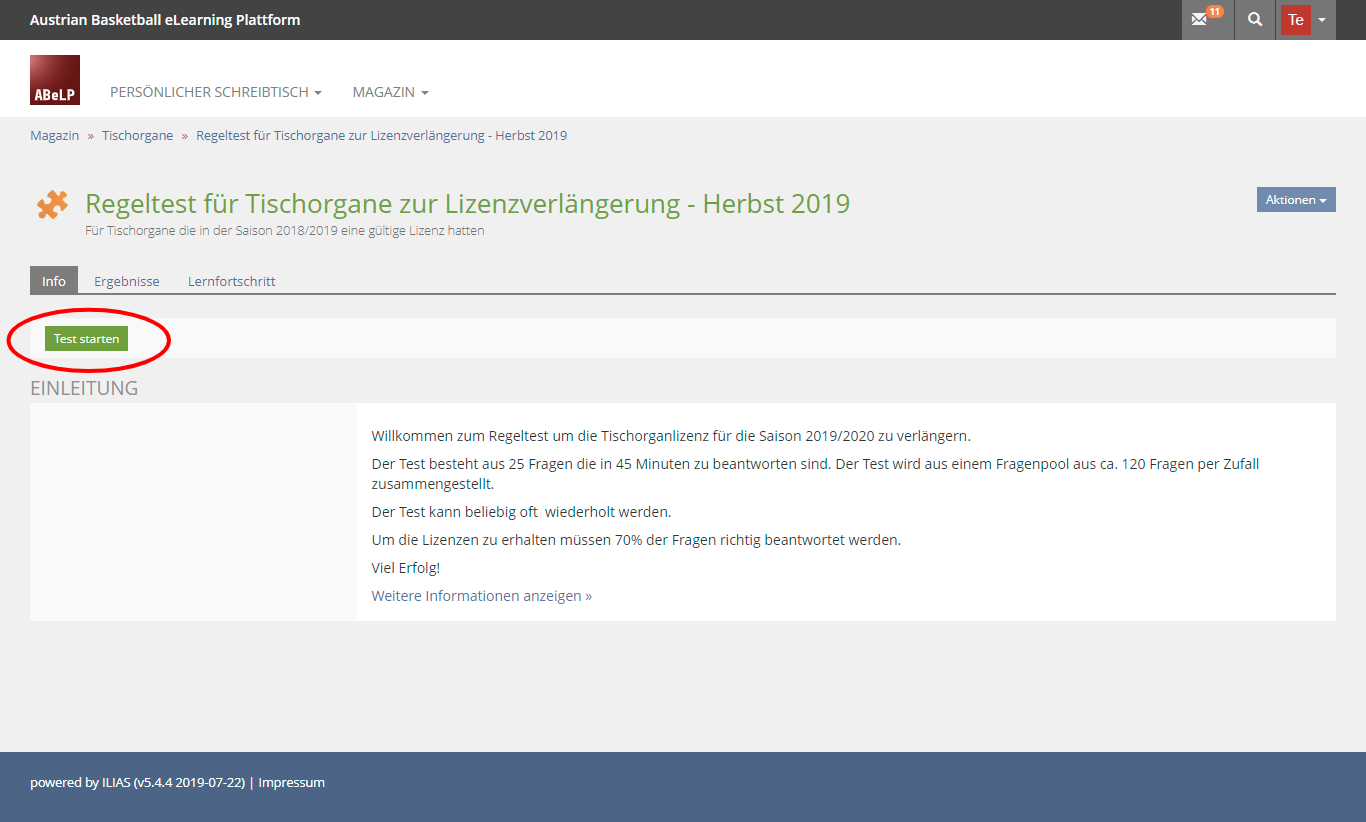Image resolution: width=1366 pixels, height=822 pixels.
Task: Switch to the Lernfortschritt tab
Action: point(231,281)
